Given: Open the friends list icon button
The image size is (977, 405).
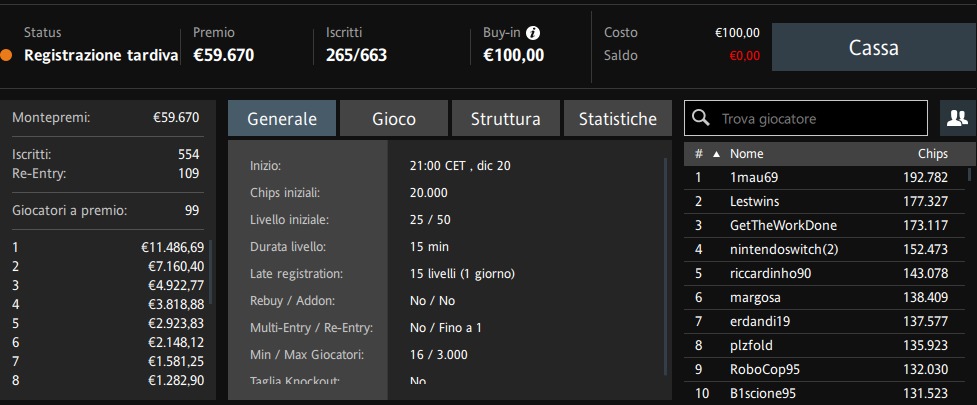Looking at the screenshot, I should pyautogui.click(x=957, y=118).
